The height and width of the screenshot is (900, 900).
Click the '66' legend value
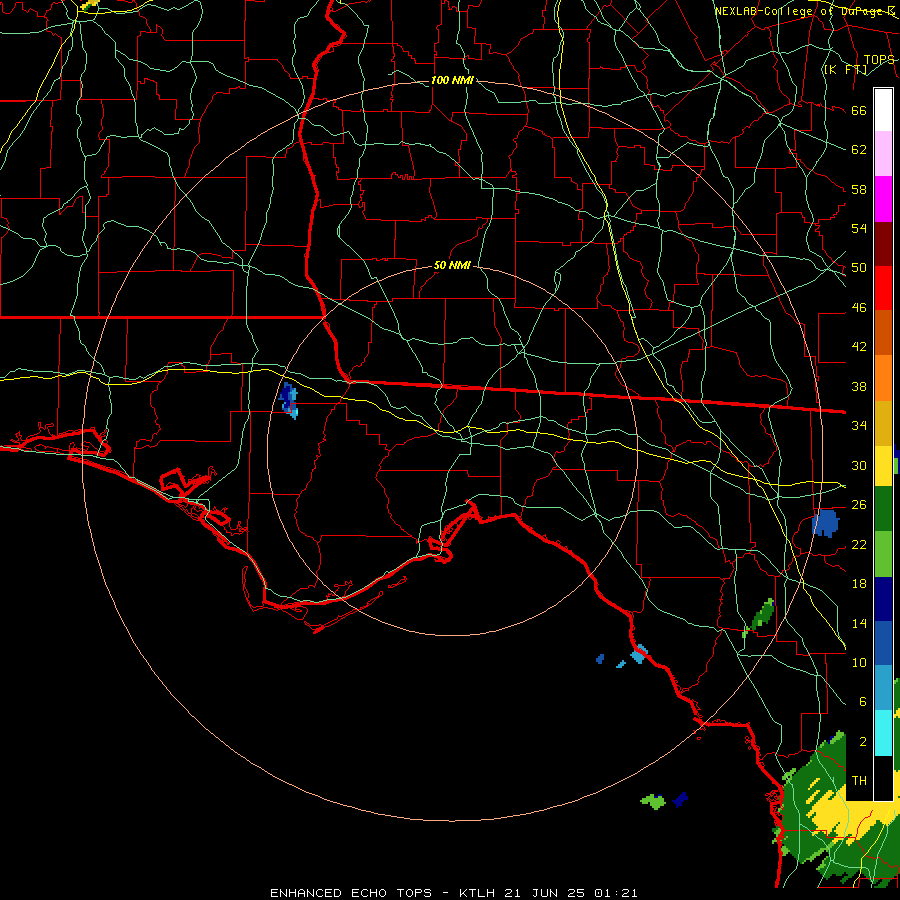(x=859, y=110)
